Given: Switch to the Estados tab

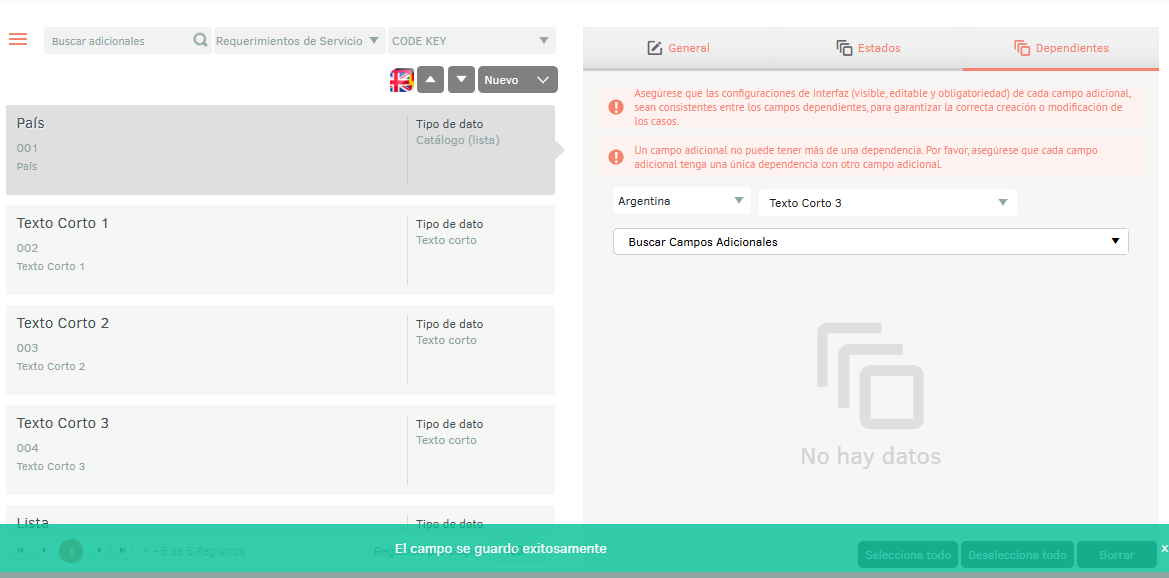Looking at the screenshot, I should pos(868,48).
